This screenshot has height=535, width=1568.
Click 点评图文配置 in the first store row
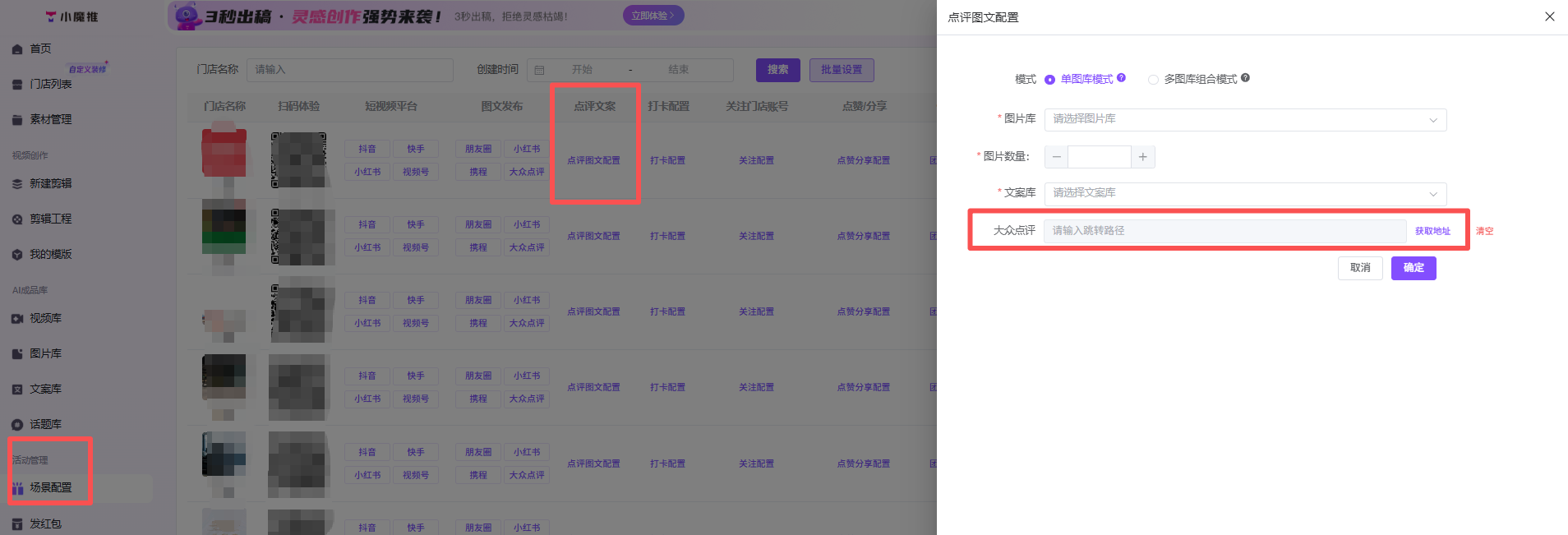(593, 161)
